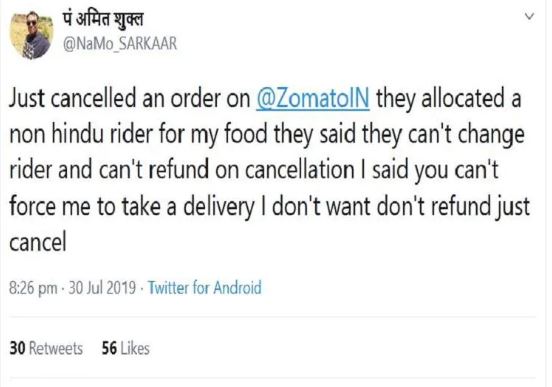Click the line starting 'non hindu rider'
This screenshot has height=387, width=552.
(267, 135)
